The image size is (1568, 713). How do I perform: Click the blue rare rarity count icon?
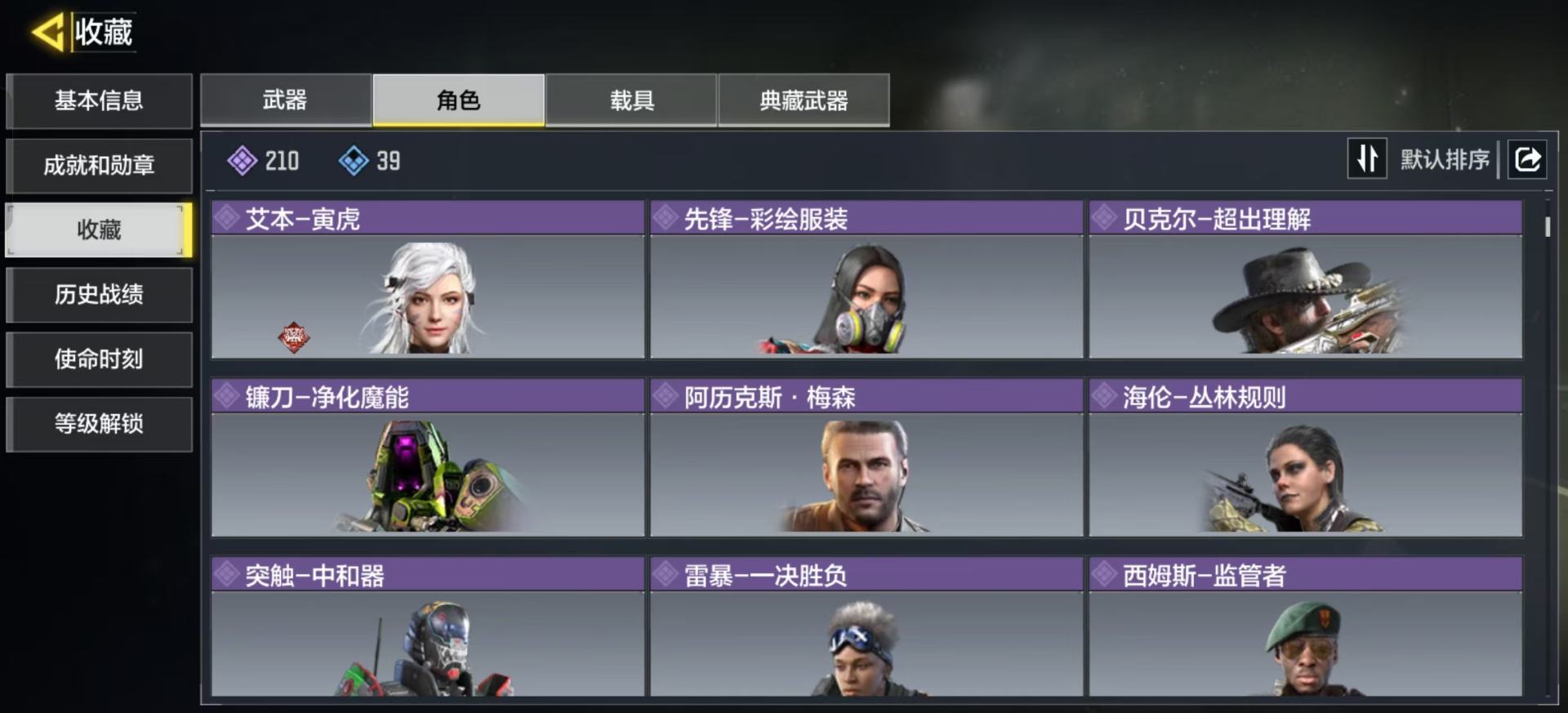[354, 161]
